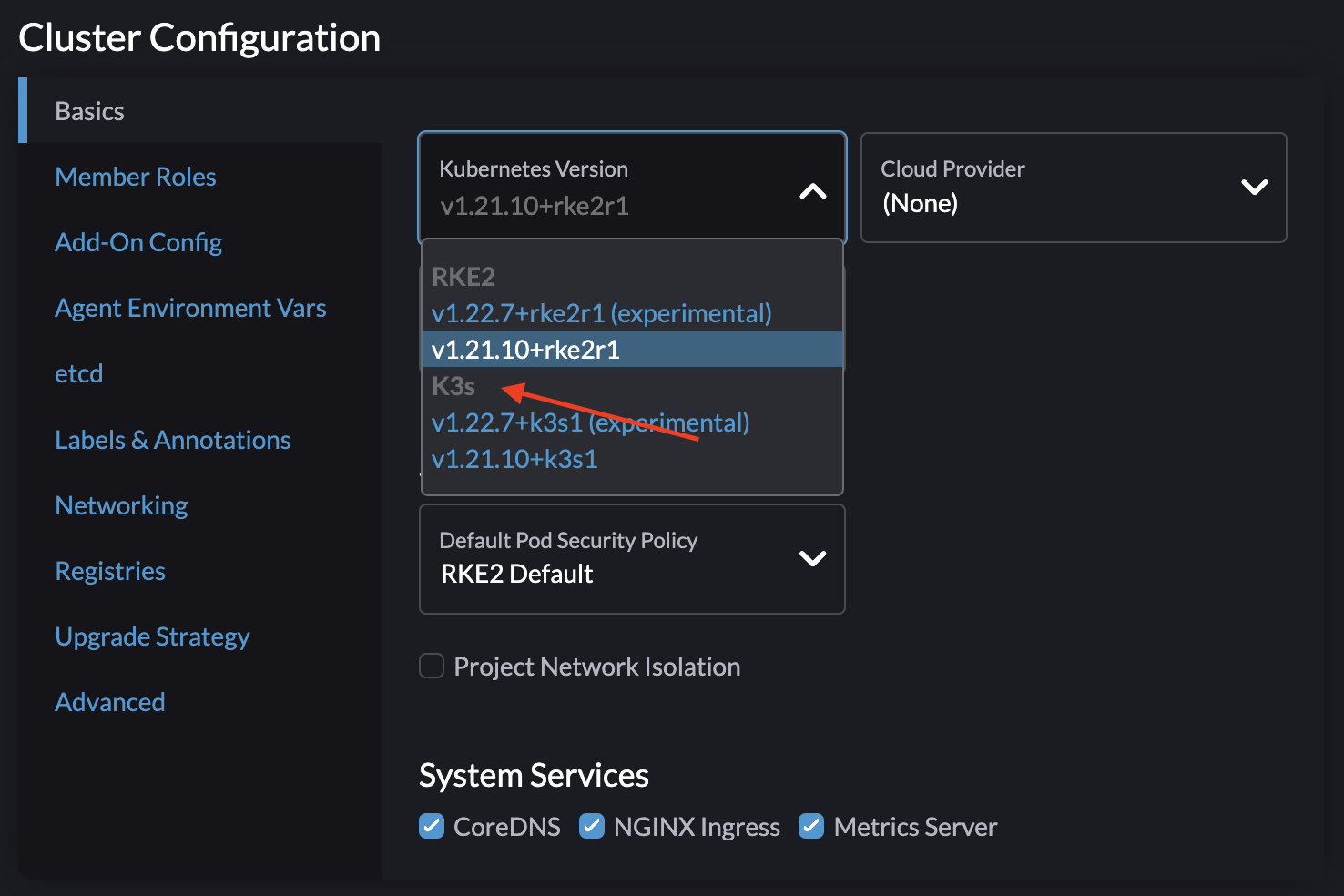Open the Advanced settings section
This screenshot has height=896, width=1344.
[109, 701]
